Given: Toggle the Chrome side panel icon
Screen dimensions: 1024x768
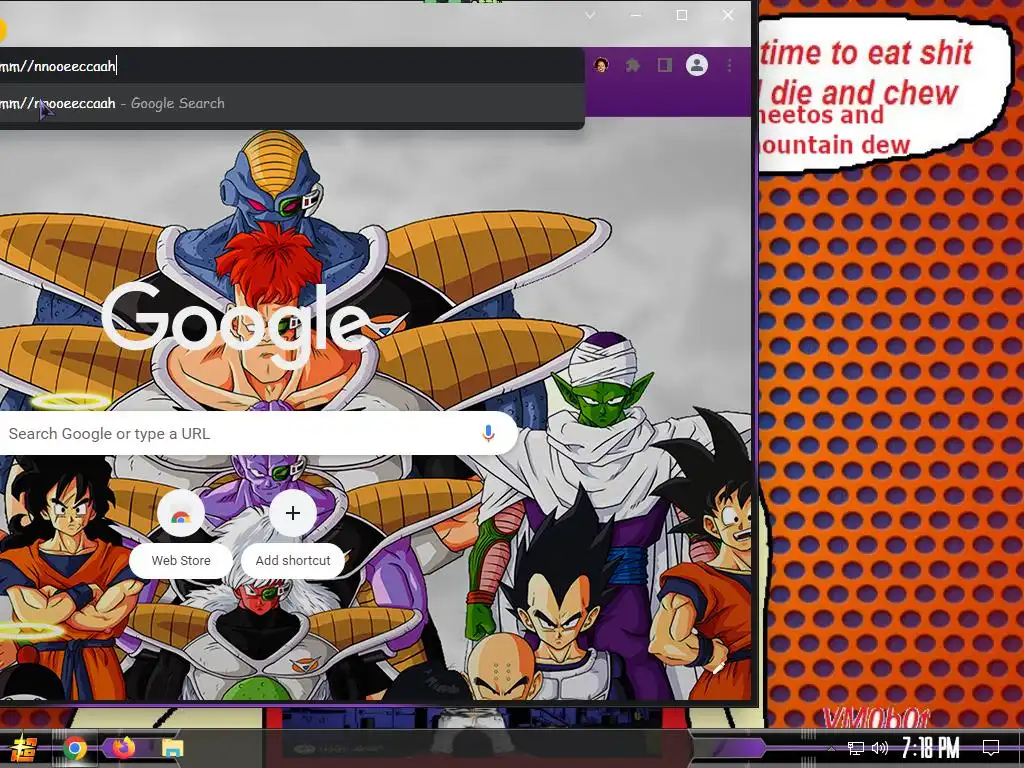Looking at the screenshot, I should [x=664, y=65].
